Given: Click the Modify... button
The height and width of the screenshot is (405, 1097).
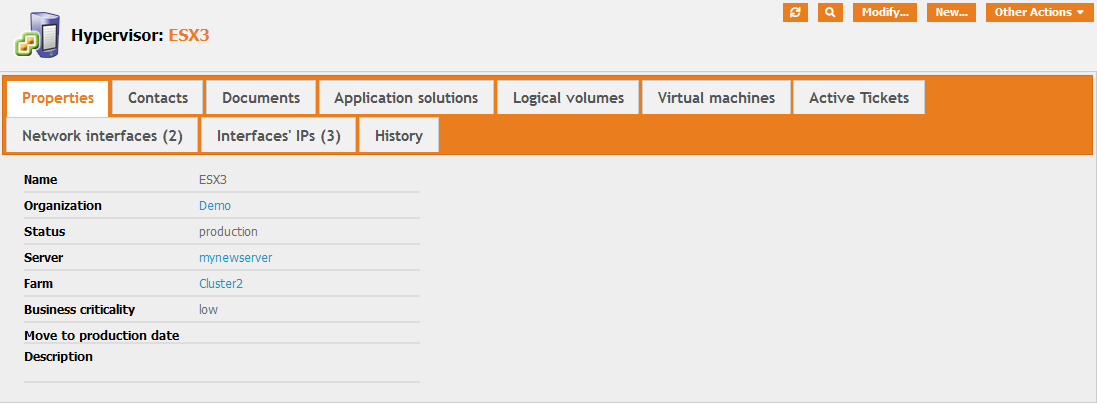Looking at the screenshot, I should click(x=885, y=12).
